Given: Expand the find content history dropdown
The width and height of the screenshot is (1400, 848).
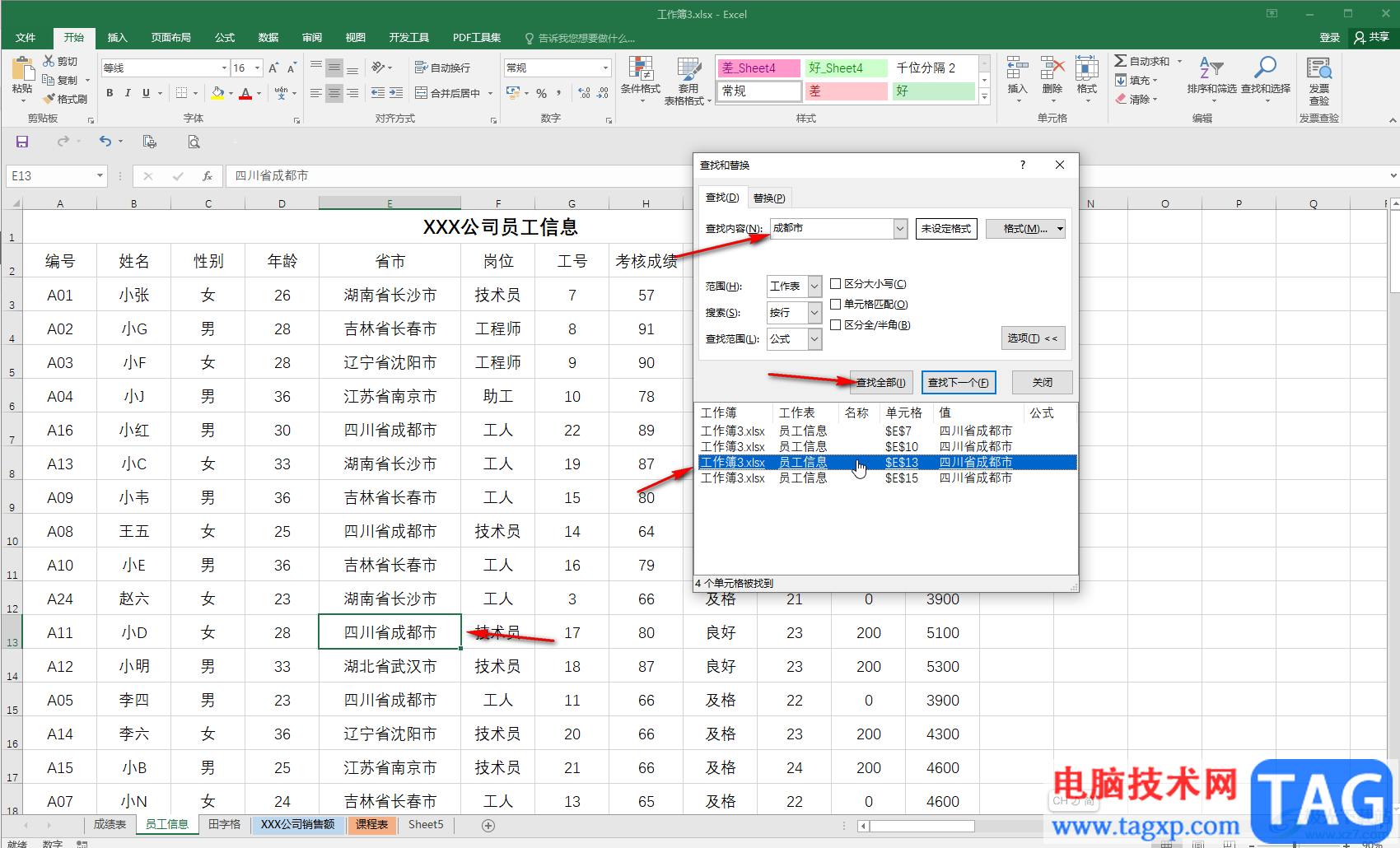Looking at the screenshot, I should click(x=900, y=228).
